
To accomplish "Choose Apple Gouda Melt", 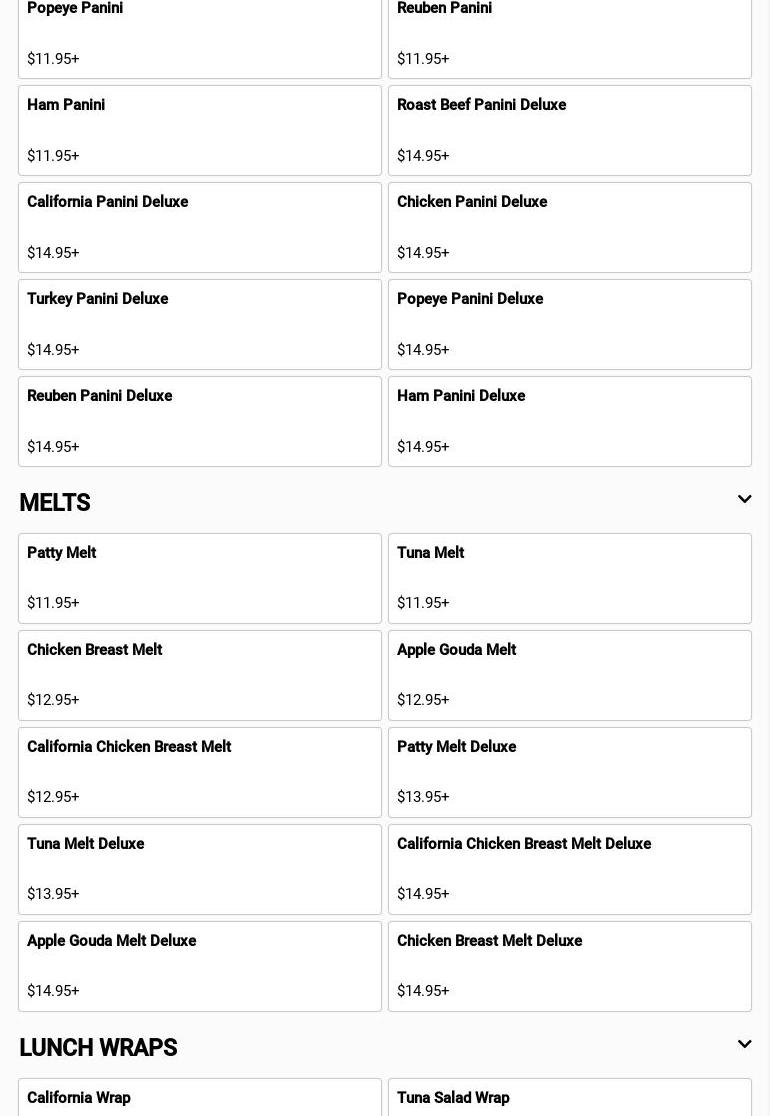I will click(x=570, y=675).
